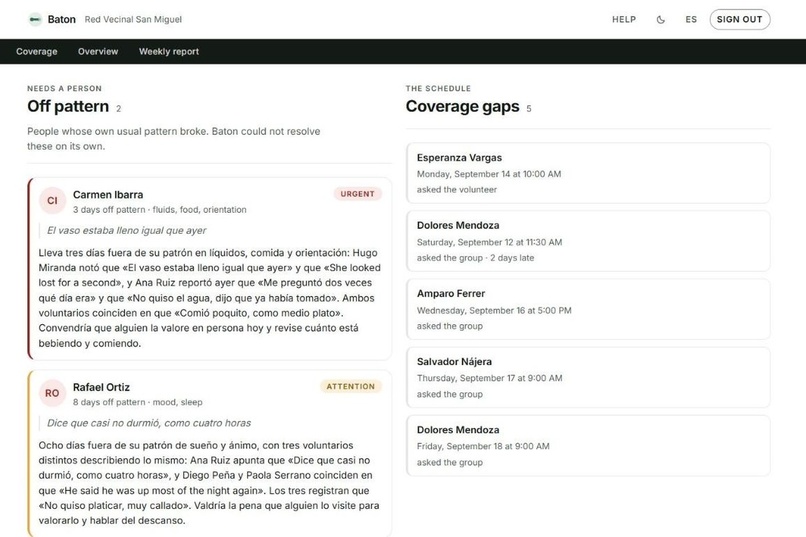This screenshot has width=806, height=537.
Task: Click the URGENT badge on Carmen Ibarra
Action: pos(357,194)
